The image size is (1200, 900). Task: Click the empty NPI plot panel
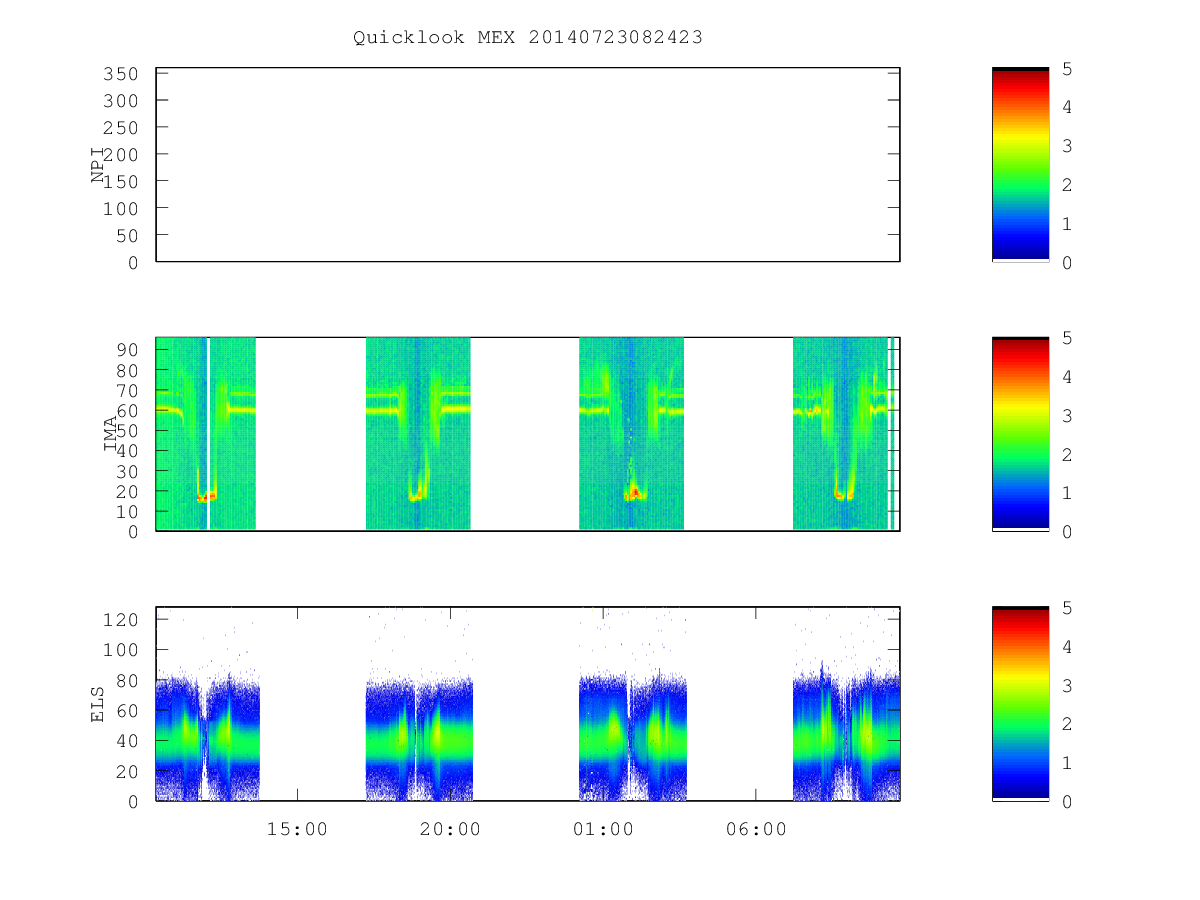528,165
